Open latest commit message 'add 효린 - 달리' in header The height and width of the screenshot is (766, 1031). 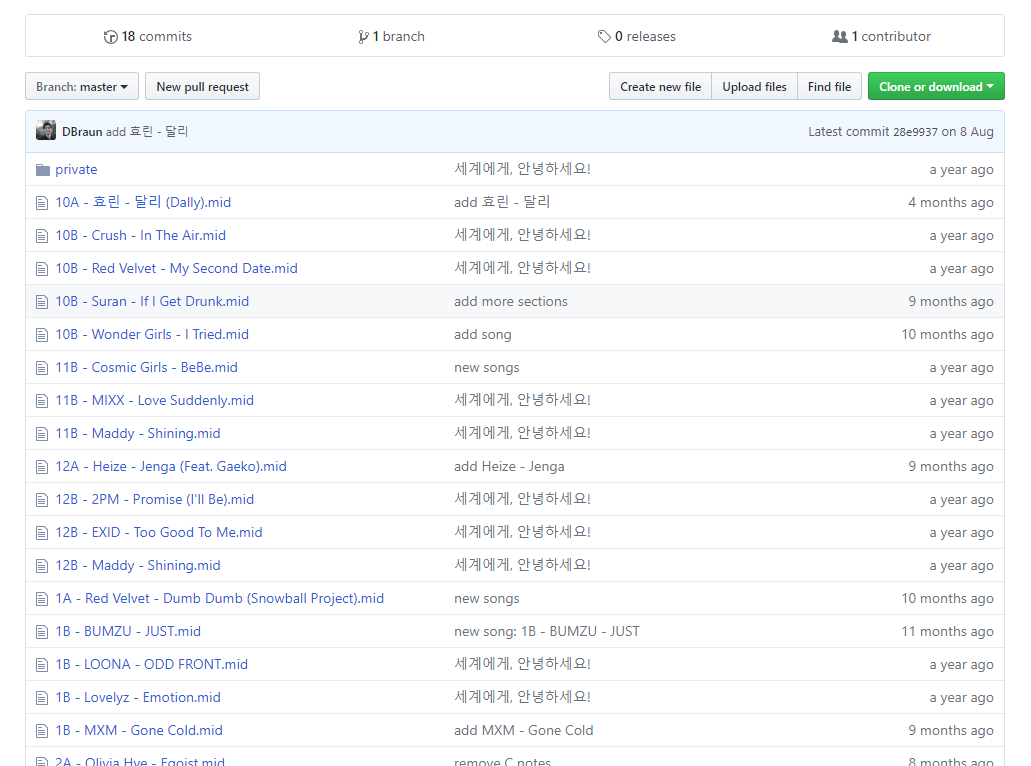pyautogui.click(x=147, y=132)
